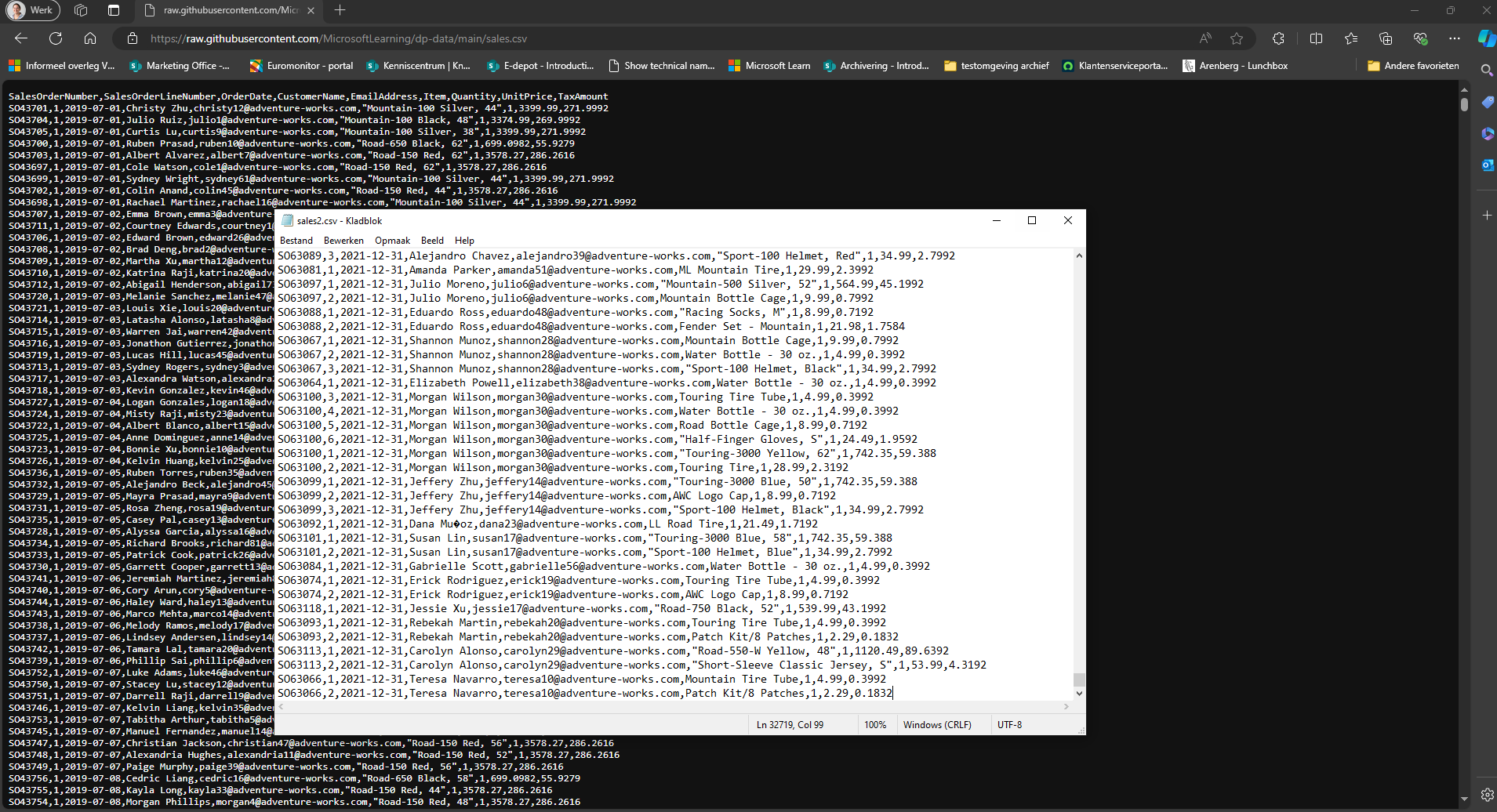Click browser page scrollbar down arrow
Screen dimensions: 1497x812
(1464, 799)
